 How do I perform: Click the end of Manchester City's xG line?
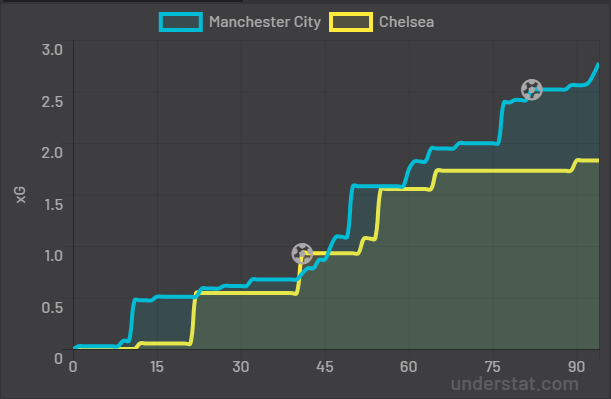pos(598,64)
